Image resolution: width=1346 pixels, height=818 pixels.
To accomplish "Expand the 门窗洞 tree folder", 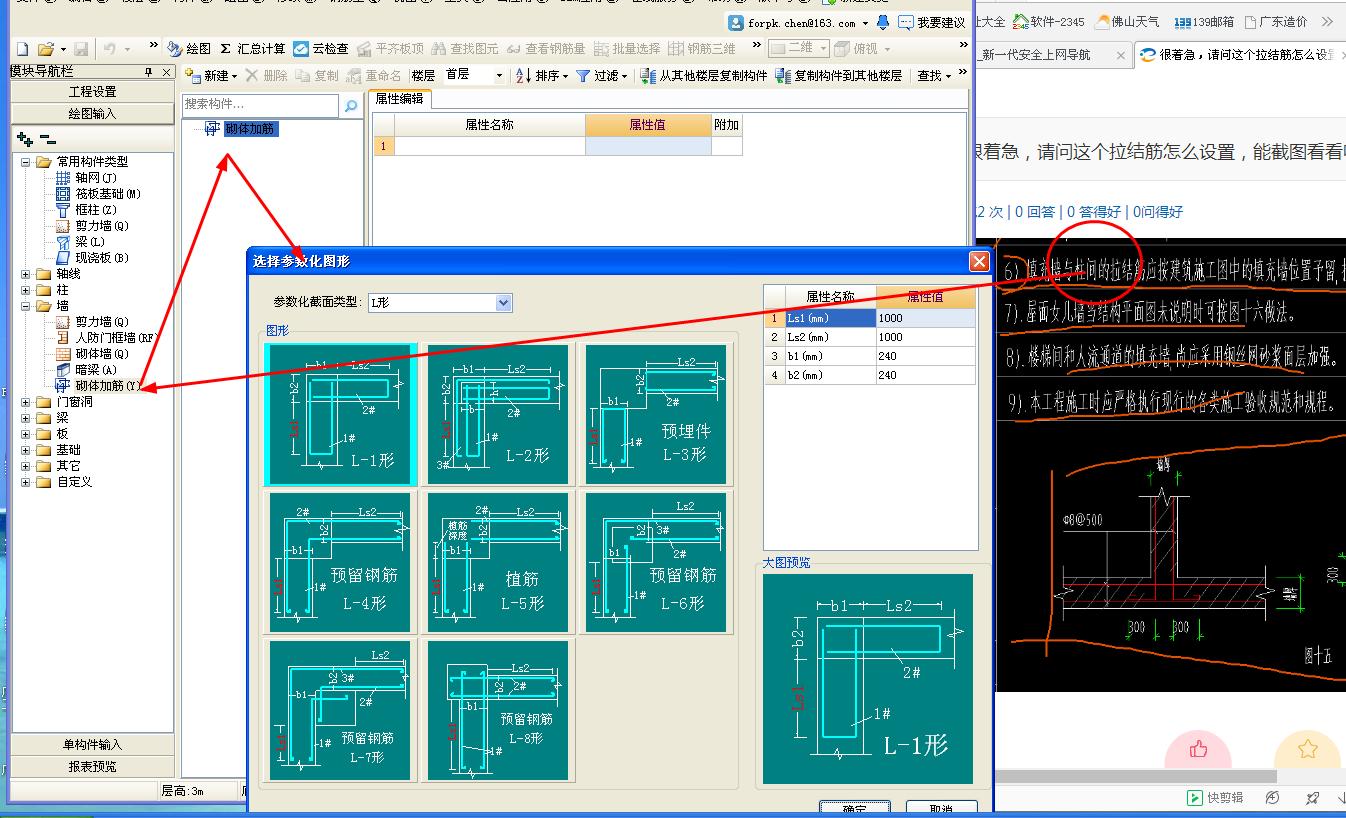I will click(25, 401).
